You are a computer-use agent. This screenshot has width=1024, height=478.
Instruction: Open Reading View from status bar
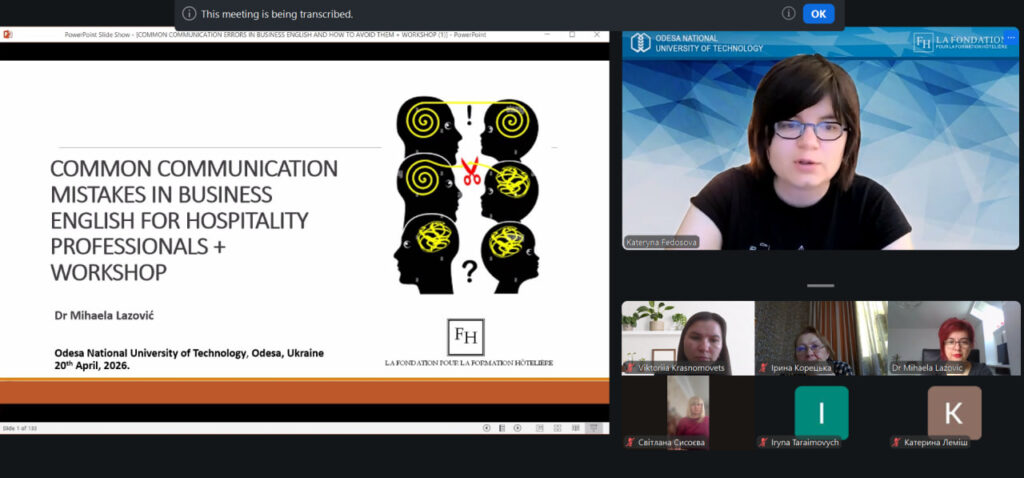574,428
